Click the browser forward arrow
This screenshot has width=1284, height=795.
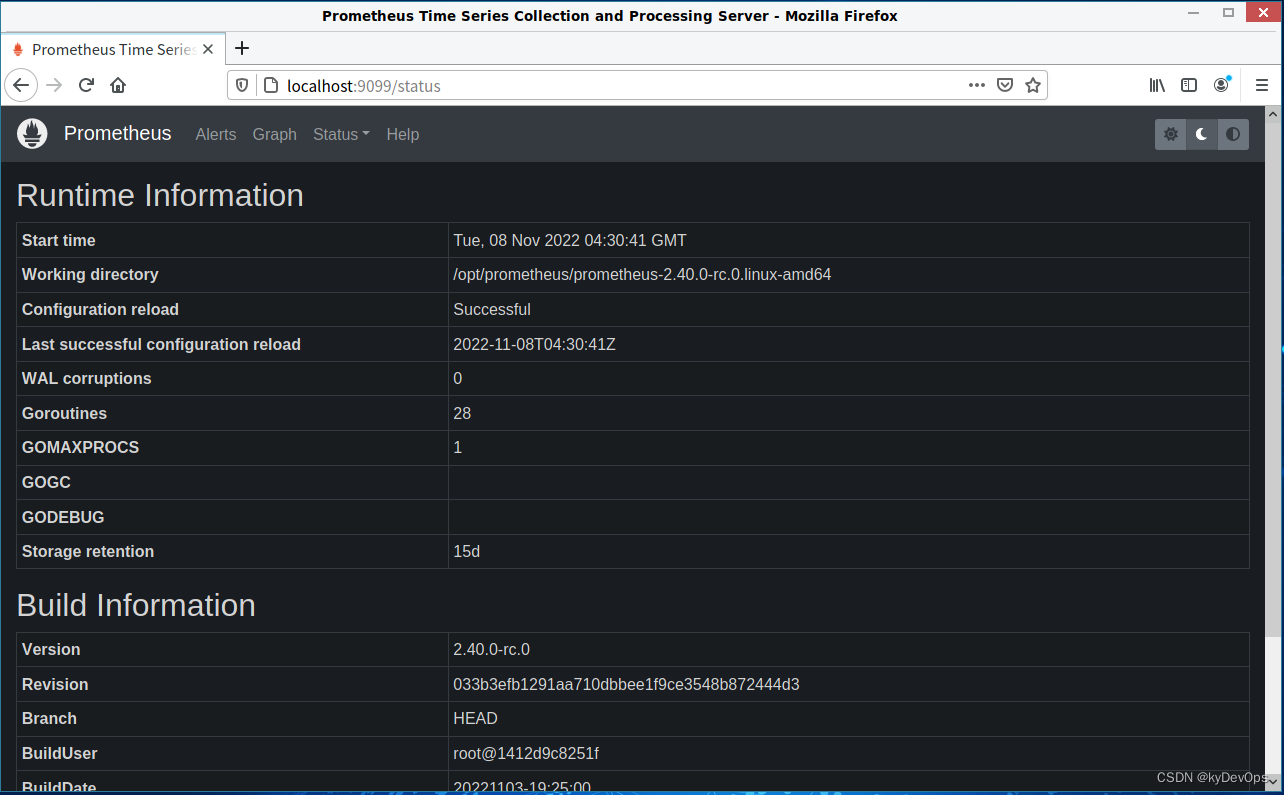[55, 85]
